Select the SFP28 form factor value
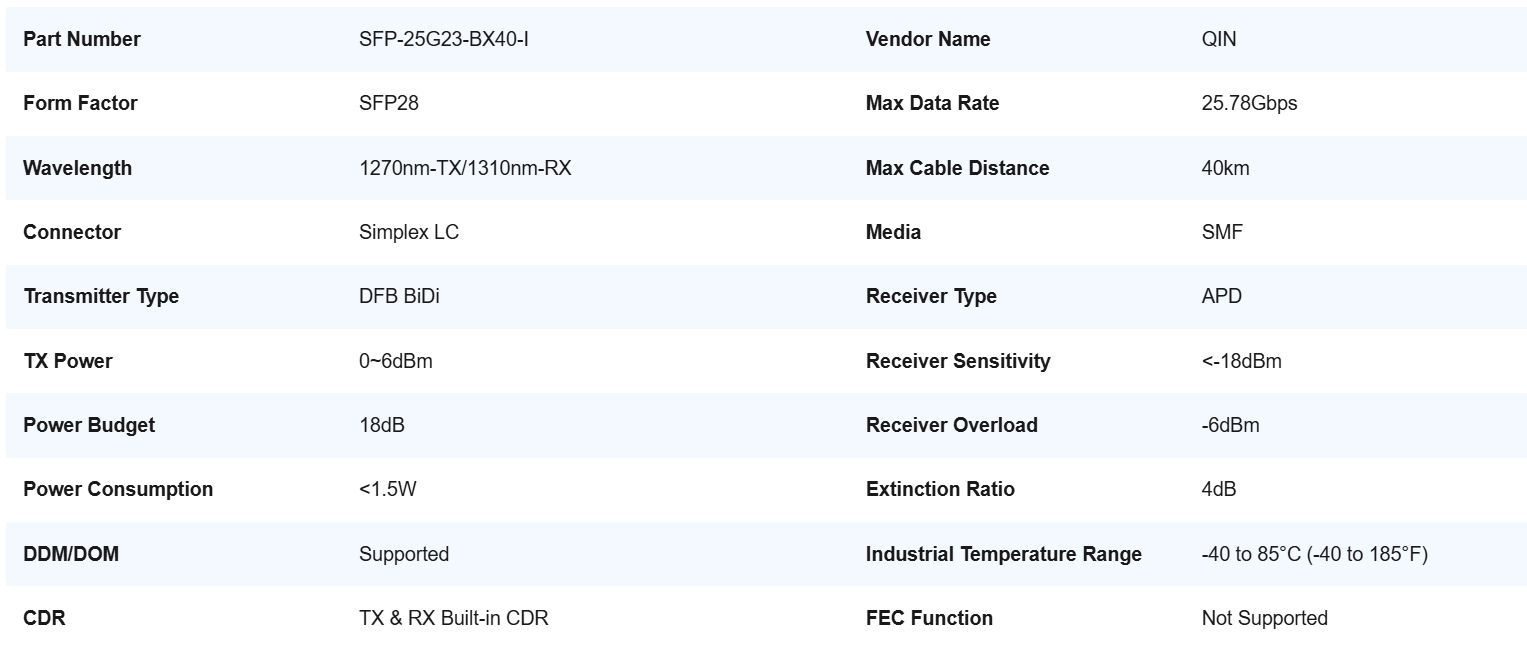 coord(388,103)
